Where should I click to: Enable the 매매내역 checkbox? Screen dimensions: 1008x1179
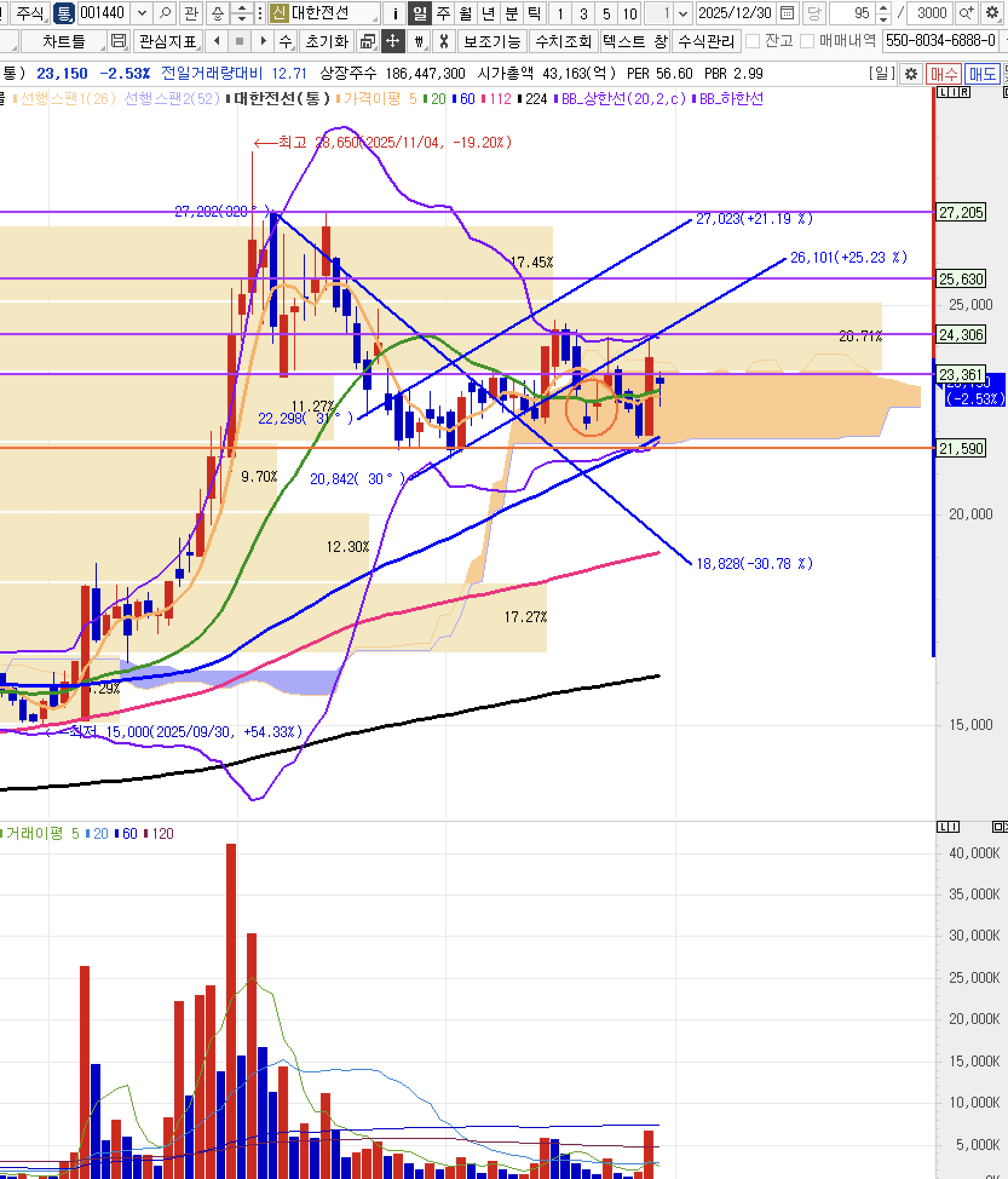coord(807,41)
